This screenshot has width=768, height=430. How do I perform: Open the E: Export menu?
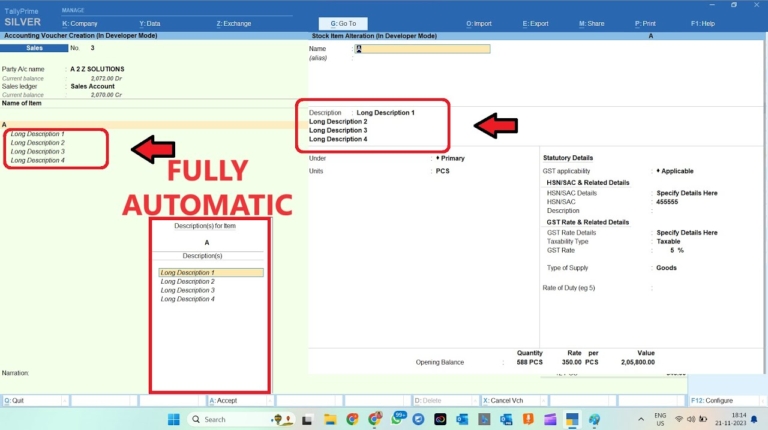536,23
